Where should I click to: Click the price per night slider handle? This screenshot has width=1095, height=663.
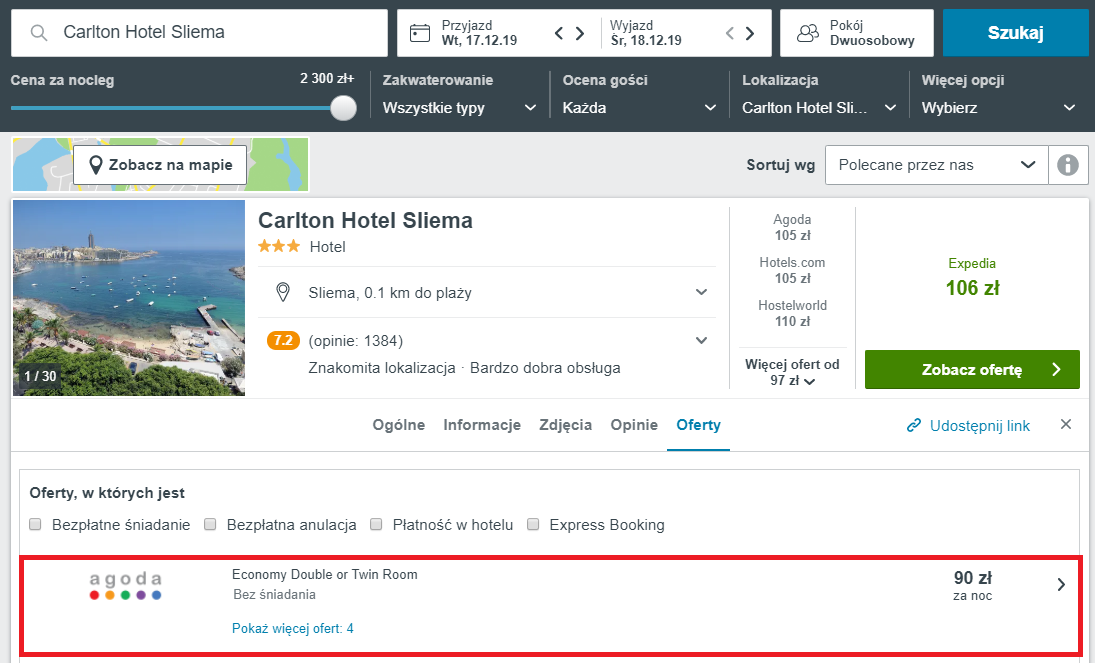pyautogui.click(x=343, y=108)
